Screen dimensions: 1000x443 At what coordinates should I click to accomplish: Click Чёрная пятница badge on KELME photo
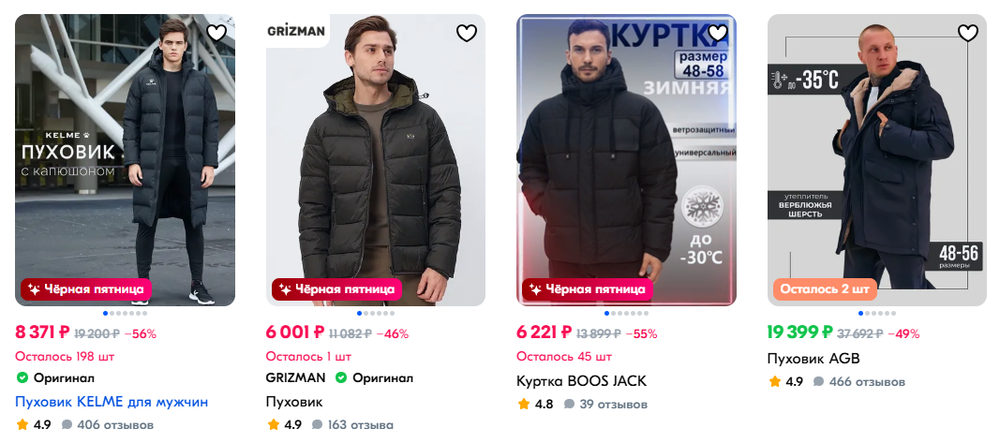(86, 289)
